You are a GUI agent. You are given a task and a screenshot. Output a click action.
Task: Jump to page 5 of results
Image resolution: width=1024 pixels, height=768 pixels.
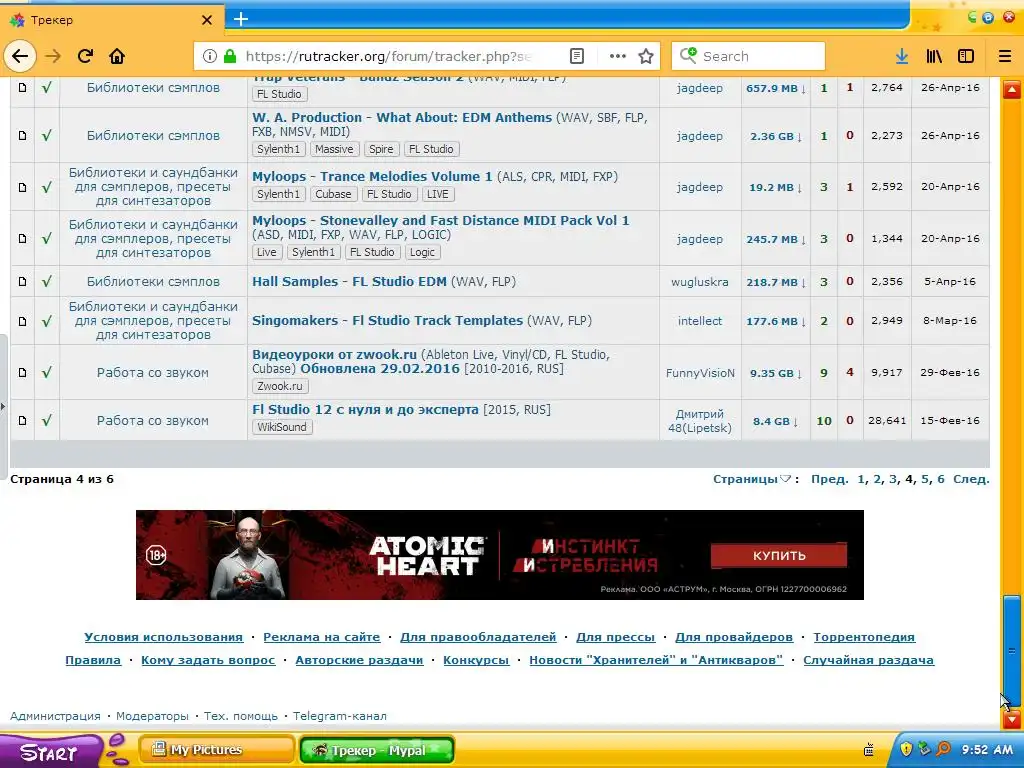(x=924, y=479)
